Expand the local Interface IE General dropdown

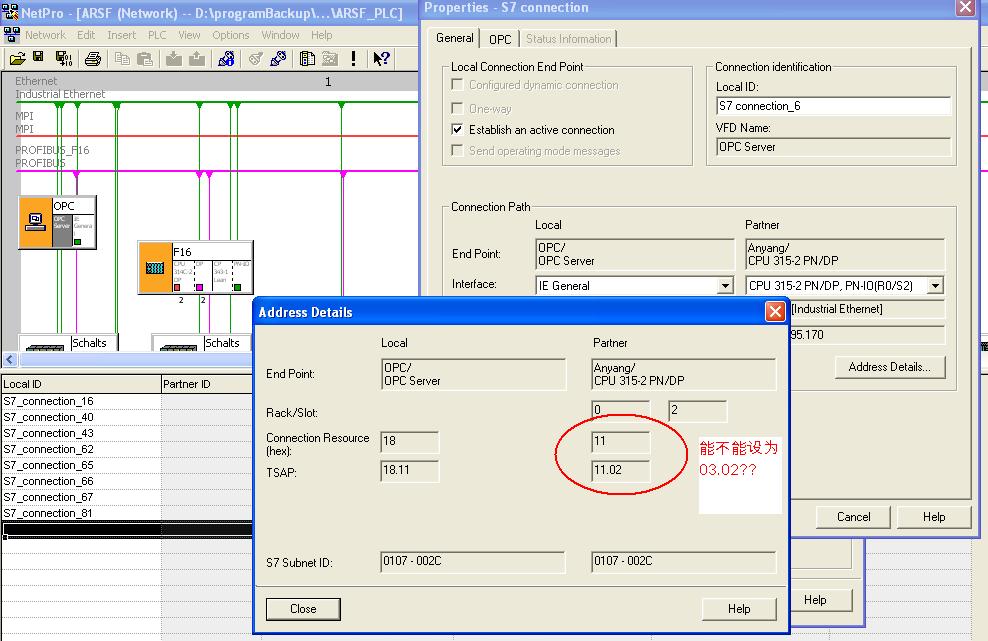pyautogui.click(x=726, y=286)
